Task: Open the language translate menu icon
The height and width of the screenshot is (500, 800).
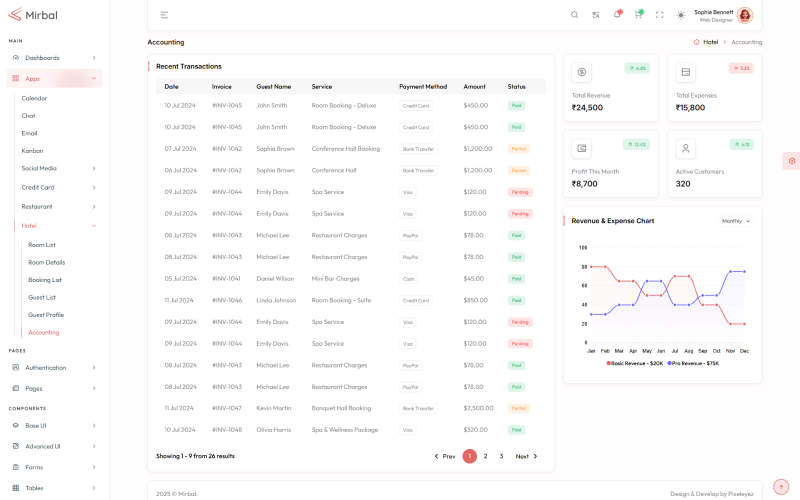Action: [x=596, y=15]
